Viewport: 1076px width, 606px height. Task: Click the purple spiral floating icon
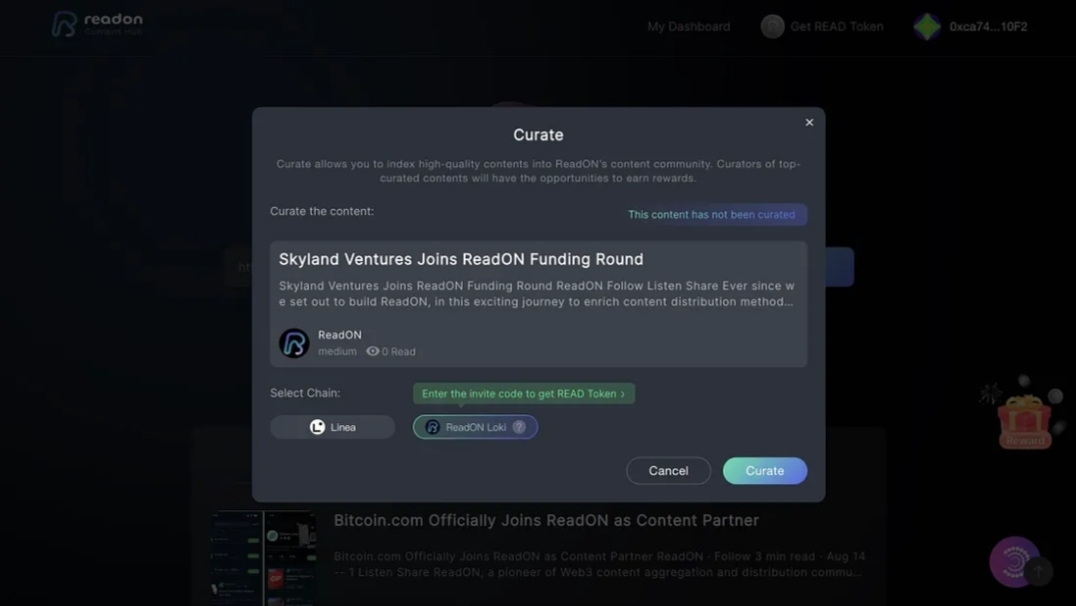(1014, 561)
